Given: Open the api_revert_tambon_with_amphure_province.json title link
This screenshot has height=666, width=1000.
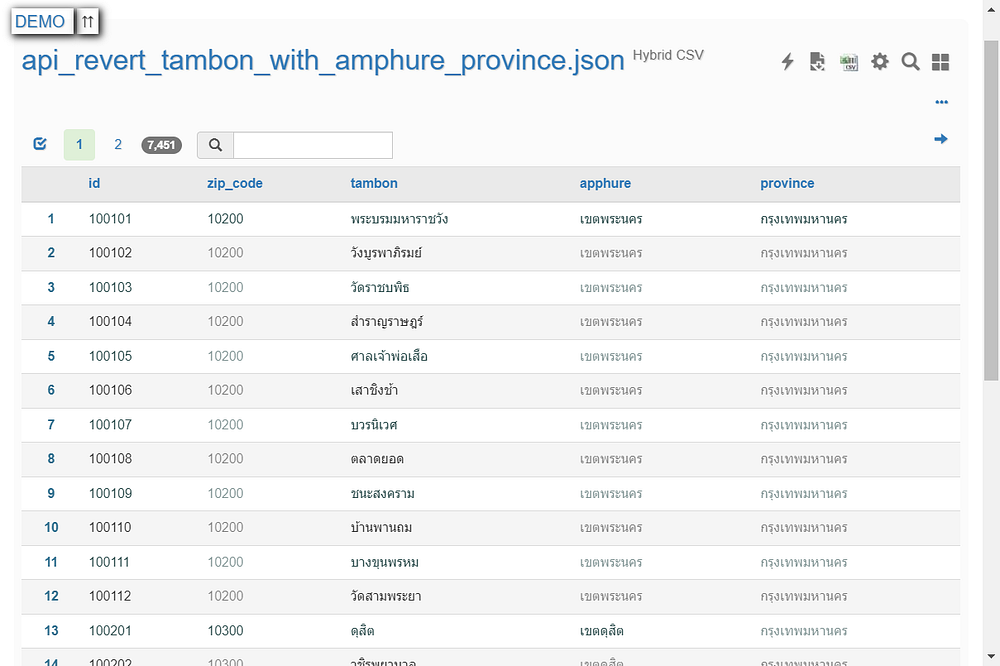Looking at the screenshot, I should (323, 61).
